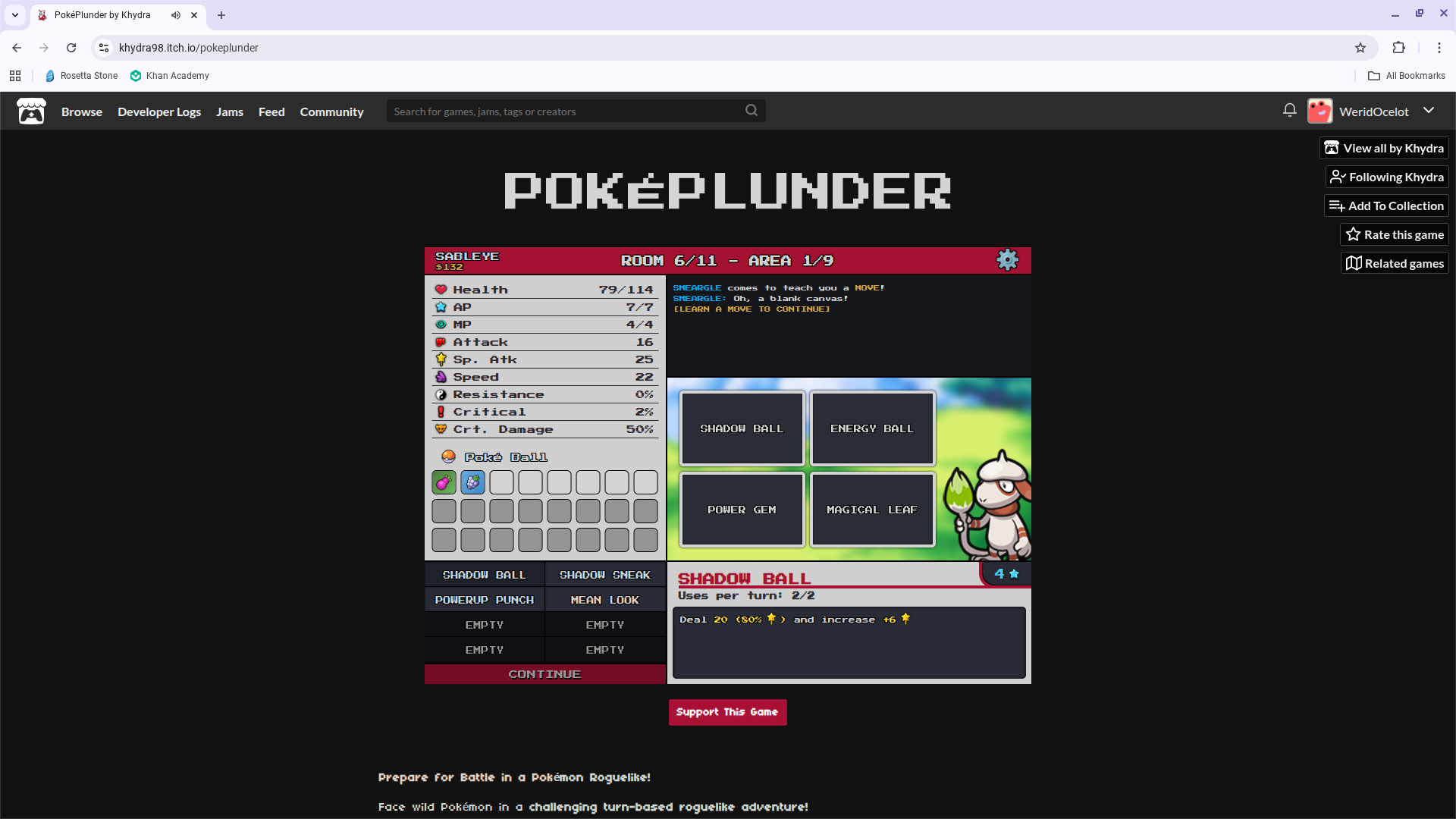
Task: Learn the Energy Ball move
Action: 872,428
